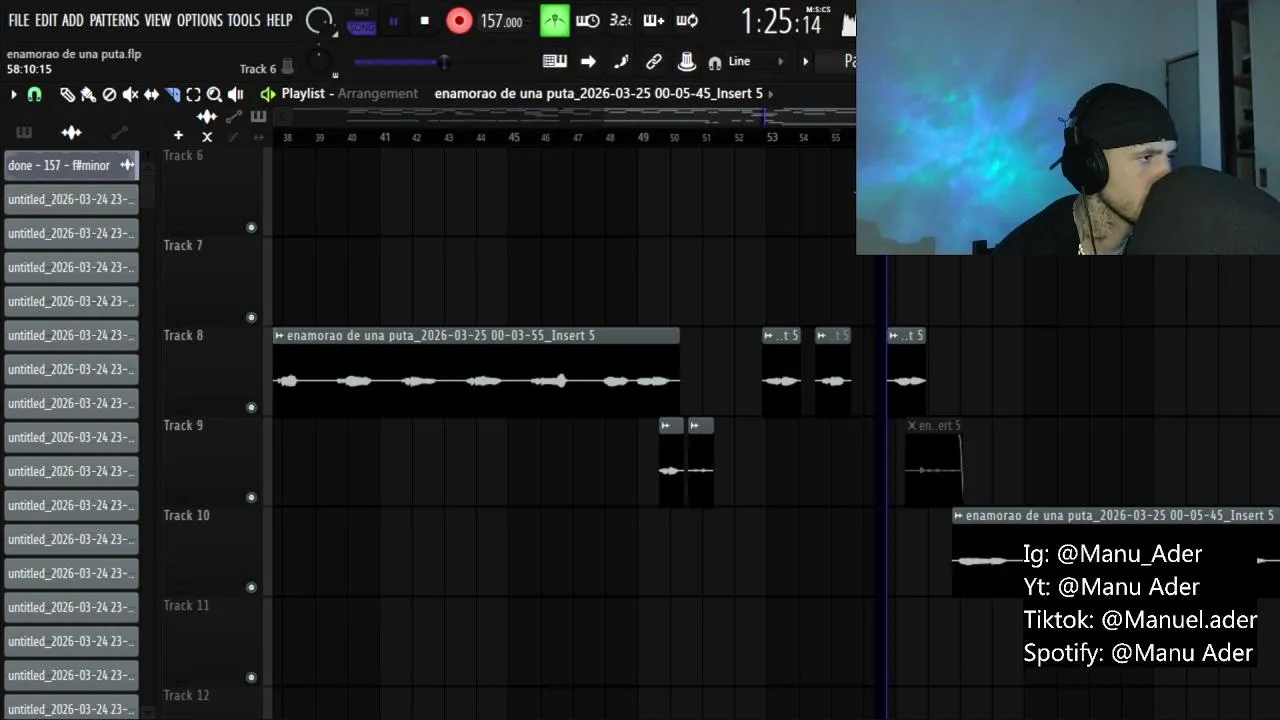Select the Playback speaker tool

[236, 94]
